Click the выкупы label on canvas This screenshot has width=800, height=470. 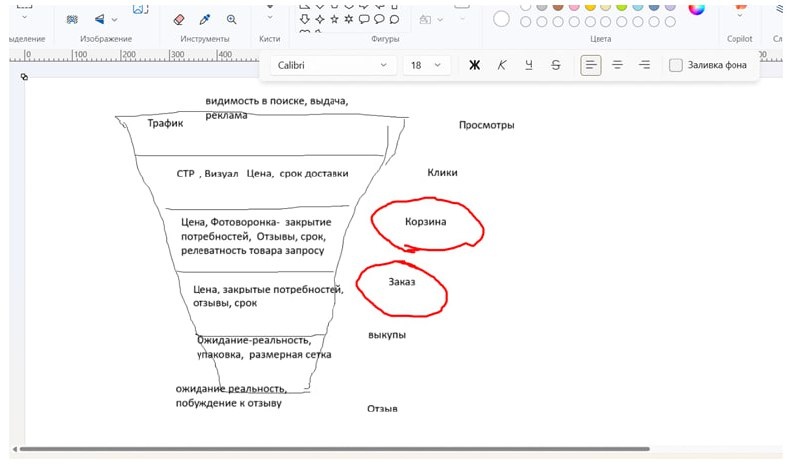pyautogui.click(x=387, y=335)
